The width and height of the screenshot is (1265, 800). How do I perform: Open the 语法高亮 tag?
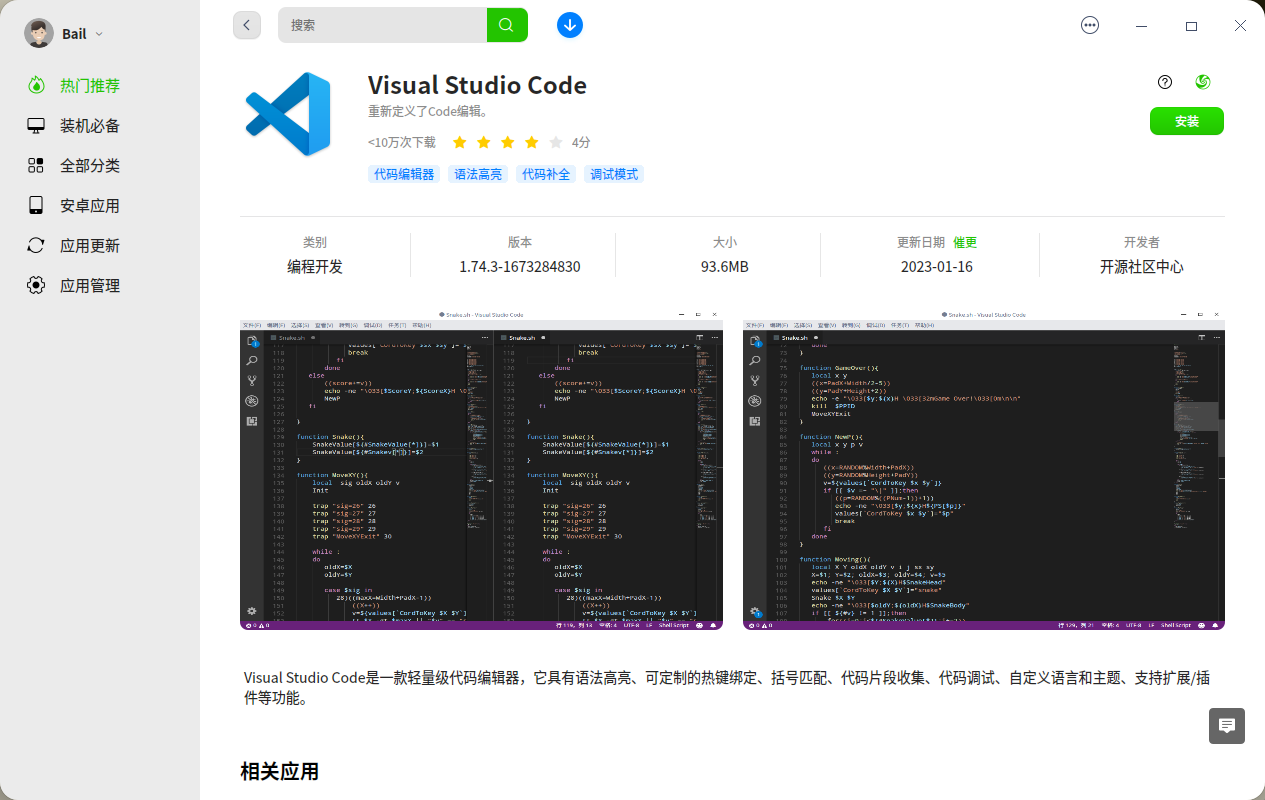click(x=477, y=174)
